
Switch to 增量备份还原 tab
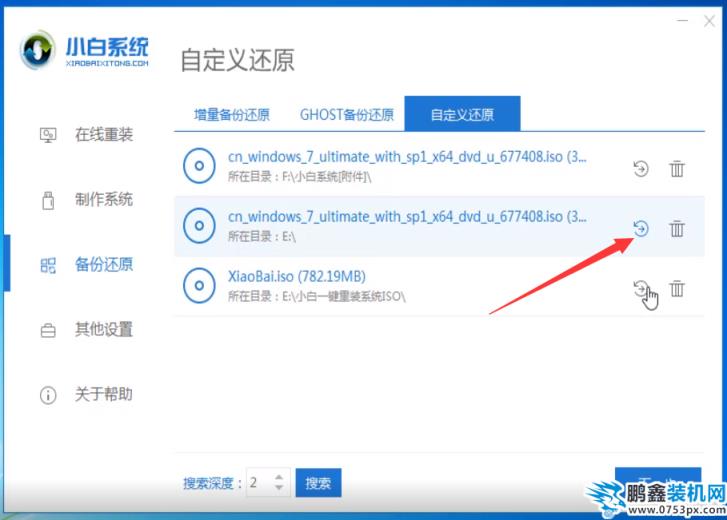pyautogui.click(x=232, y=114)
